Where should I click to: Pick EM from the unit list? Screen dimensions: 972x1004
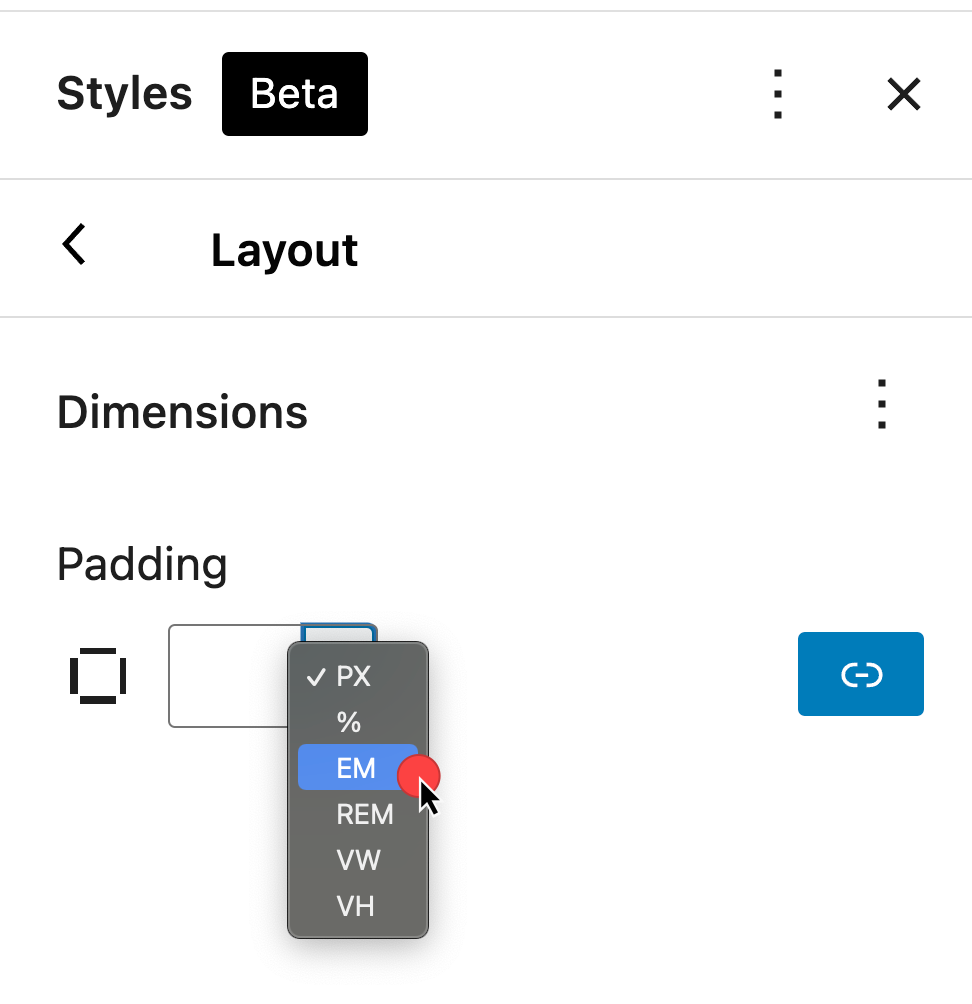356,768
